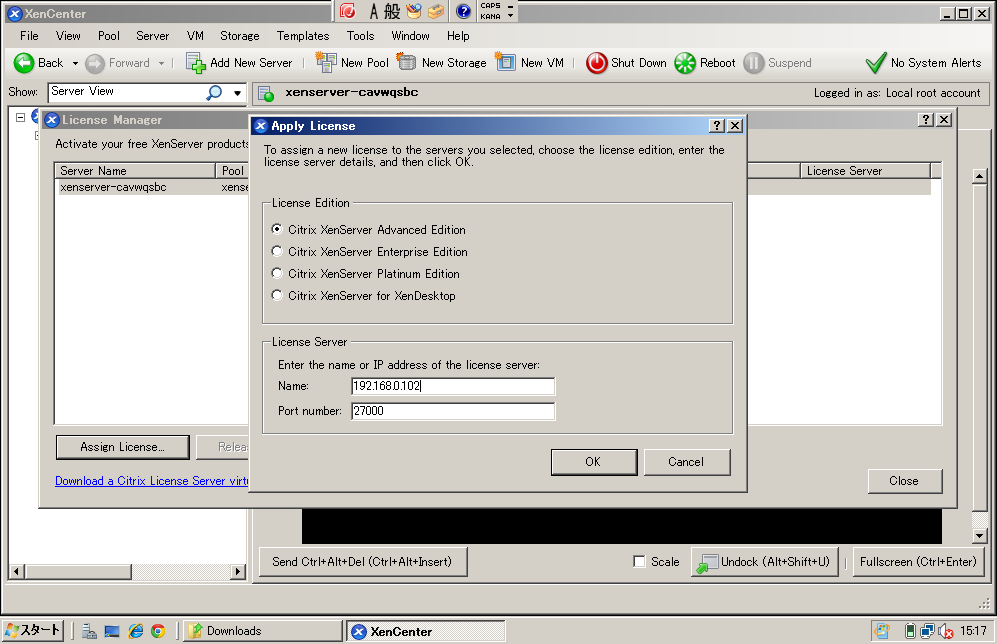The height and width of the screenshot is (644, 997).
Task: Click the Undock (Alt+Shift+U) button
Action: [764, 562]
